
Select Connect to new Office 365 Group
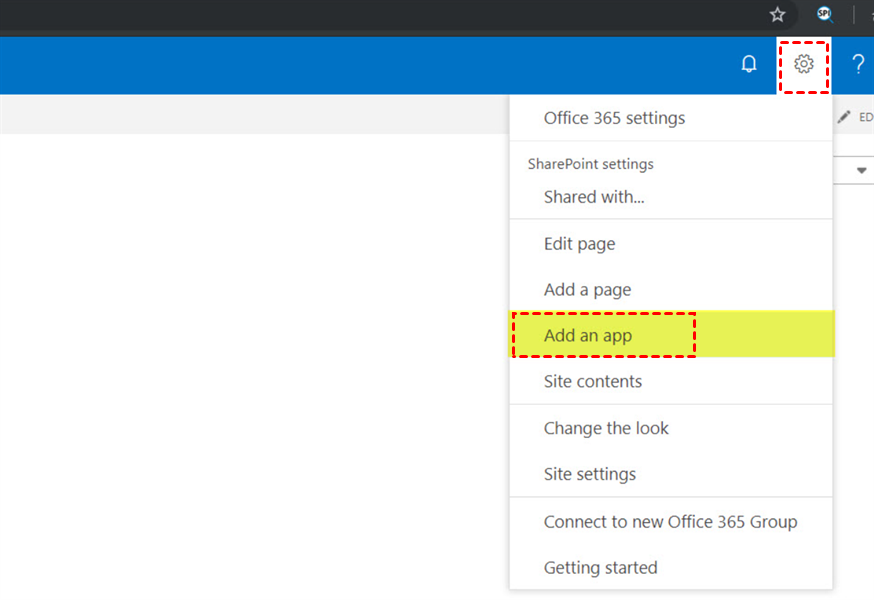670,521
